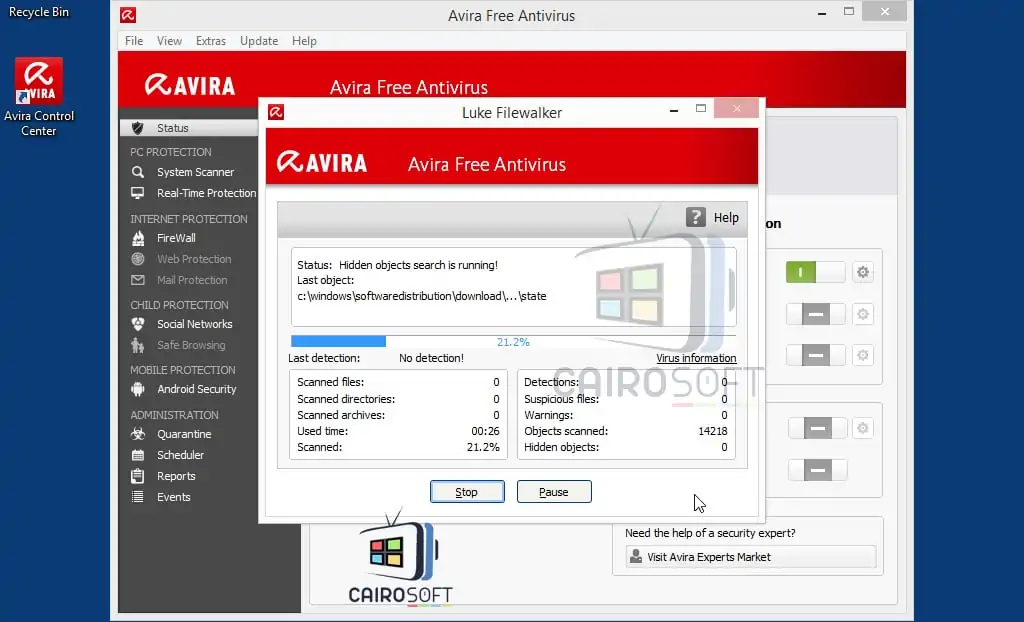Click the question mark Help icon in Luke Filewalker
1024x622 pixels.
click(696, 217)
